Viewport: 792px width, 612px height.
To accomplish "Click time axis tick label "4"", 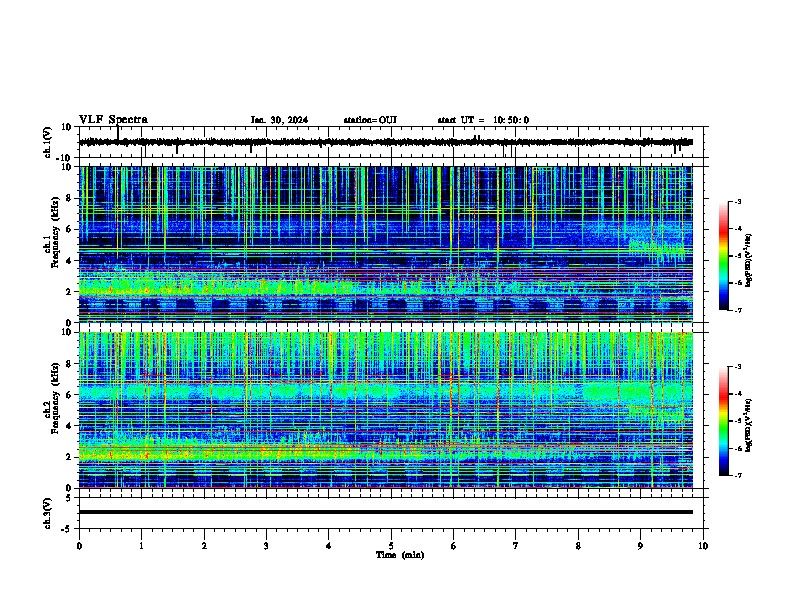I will pos(329,546).
